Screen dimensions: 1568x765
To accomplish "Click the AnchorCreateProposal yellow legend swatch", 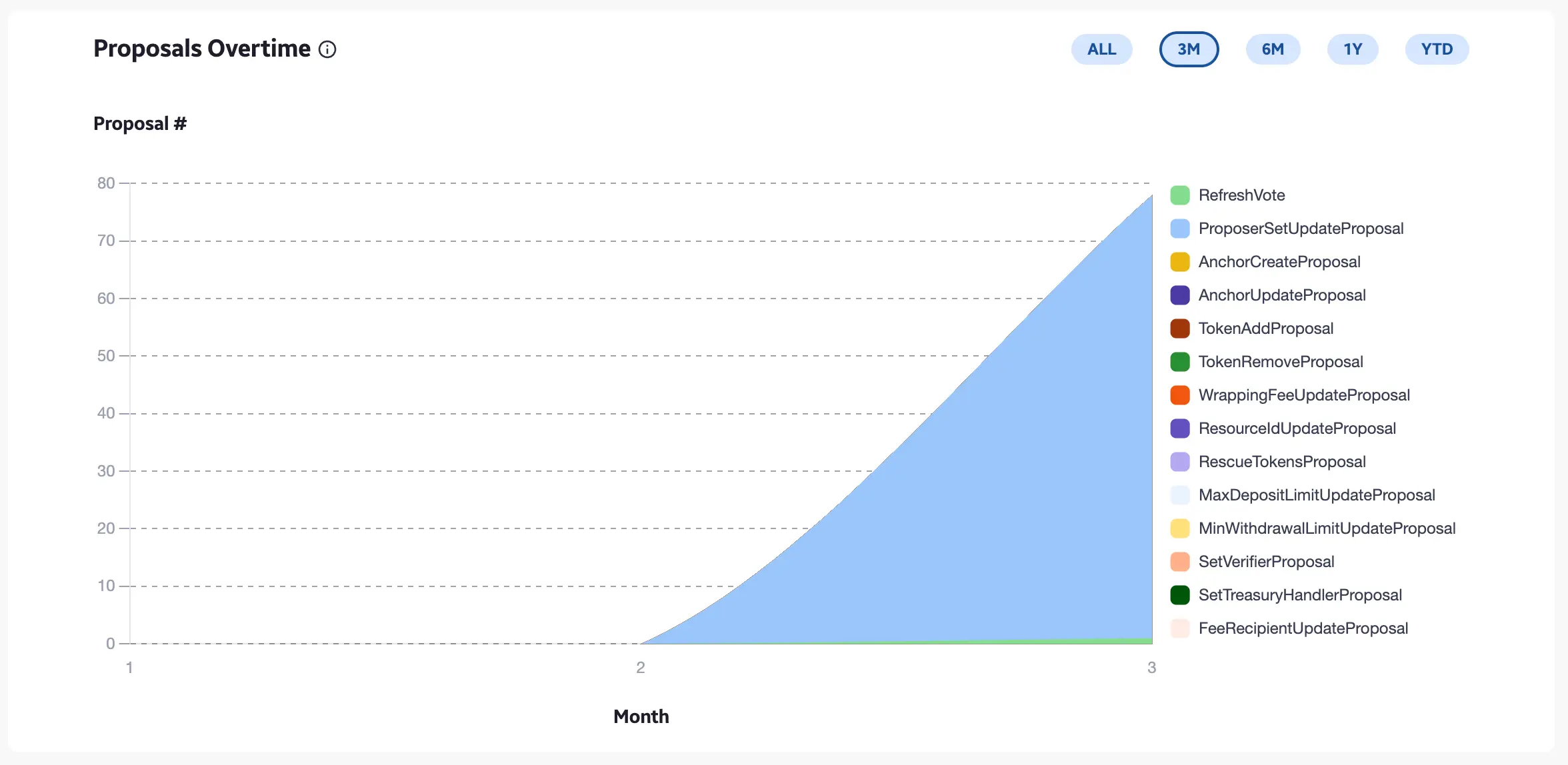I will point(1180,262).
